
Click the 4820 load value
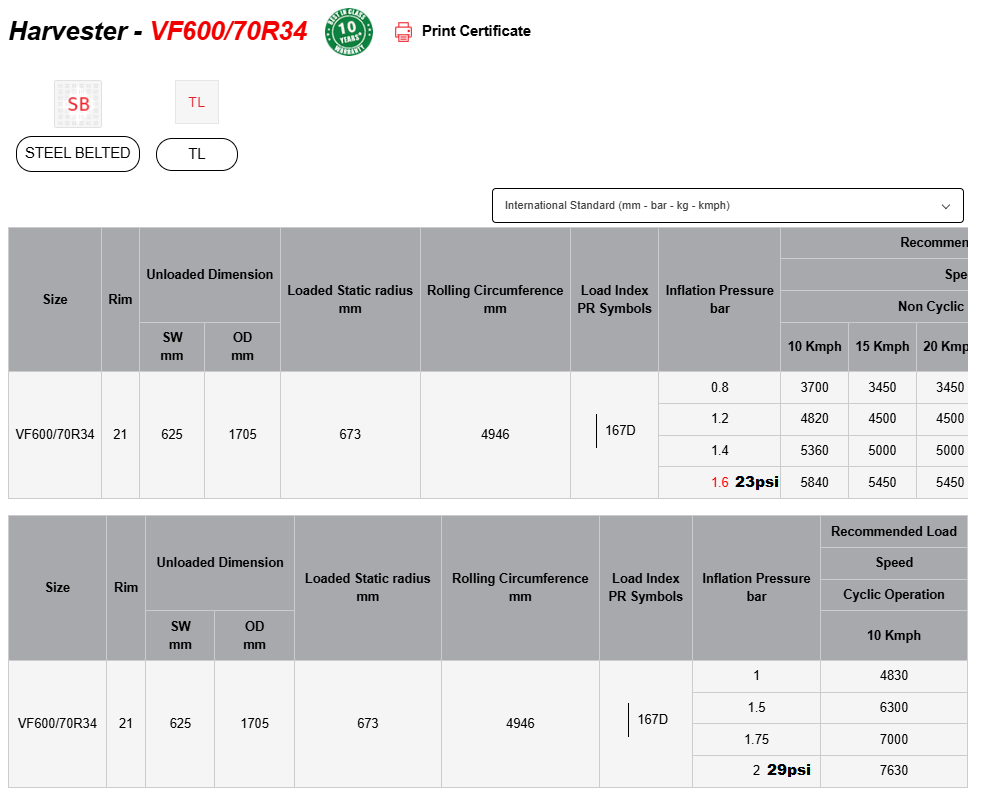(x=814, y=418)
